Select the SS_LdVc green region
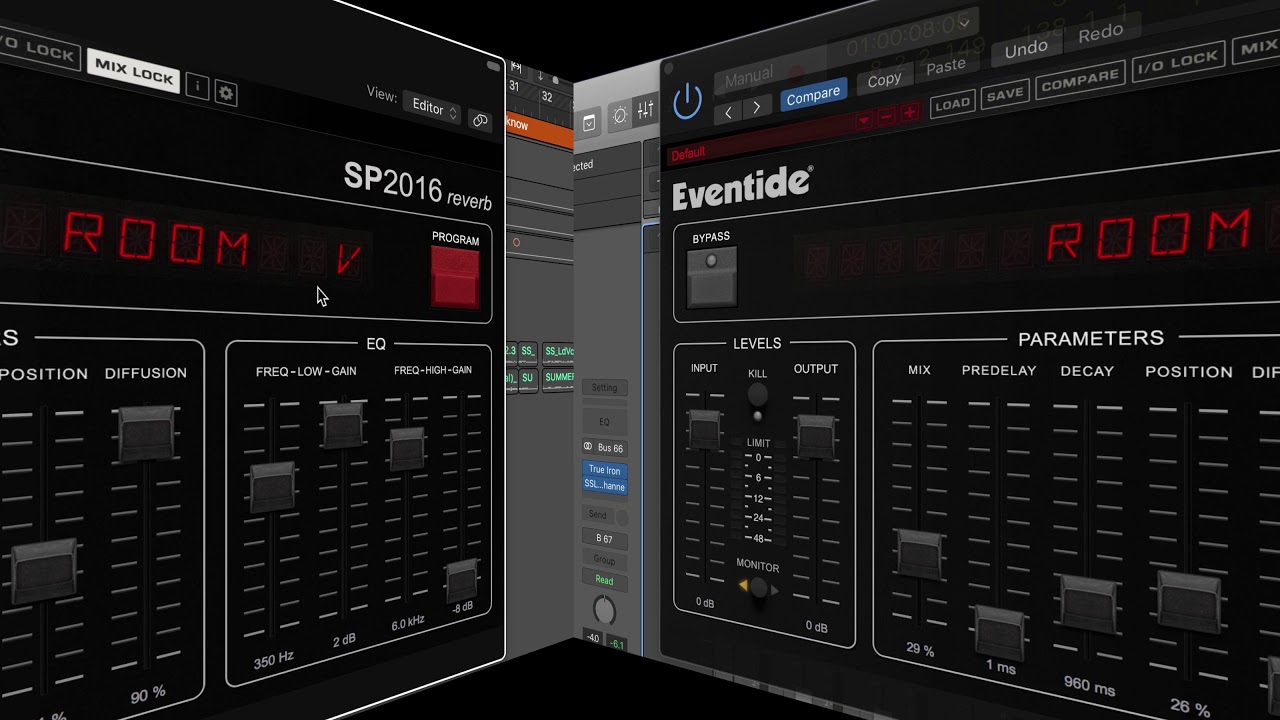This screenshot has height=720, width=1280. [558, 352]
